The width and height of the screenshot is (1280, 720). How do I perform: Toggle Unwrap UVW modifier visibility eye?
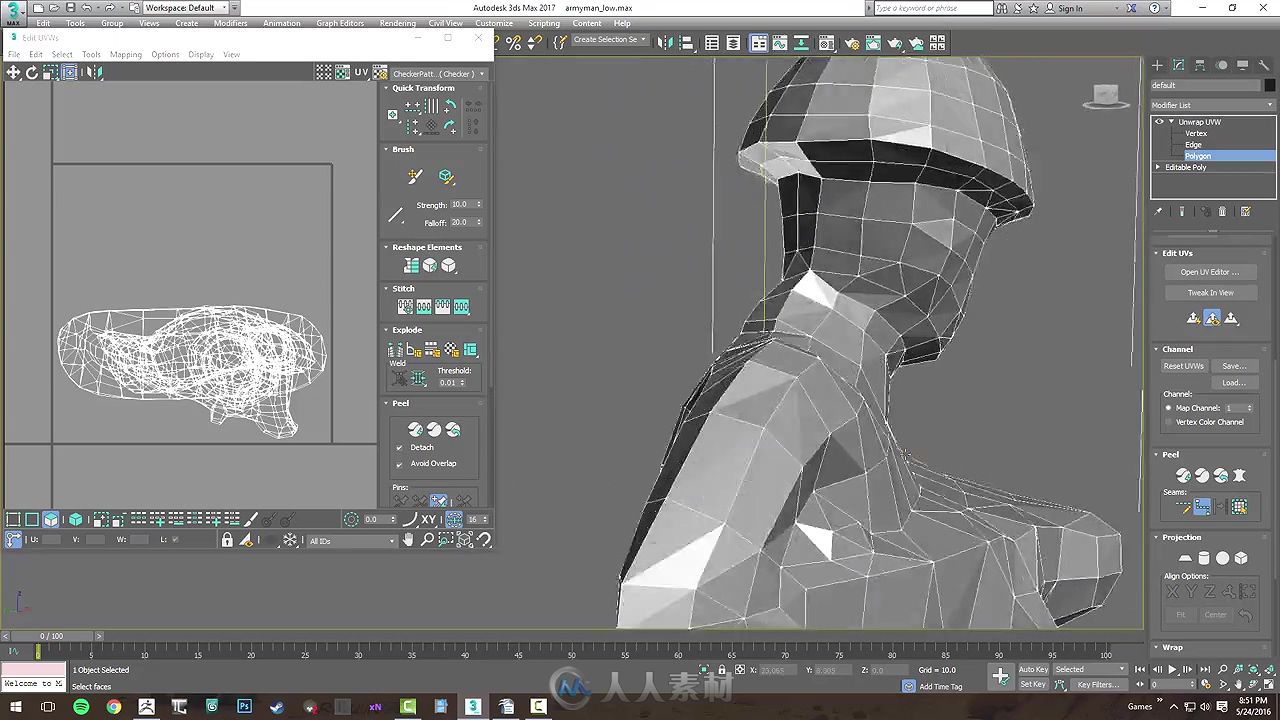(x=1159, y=122)
